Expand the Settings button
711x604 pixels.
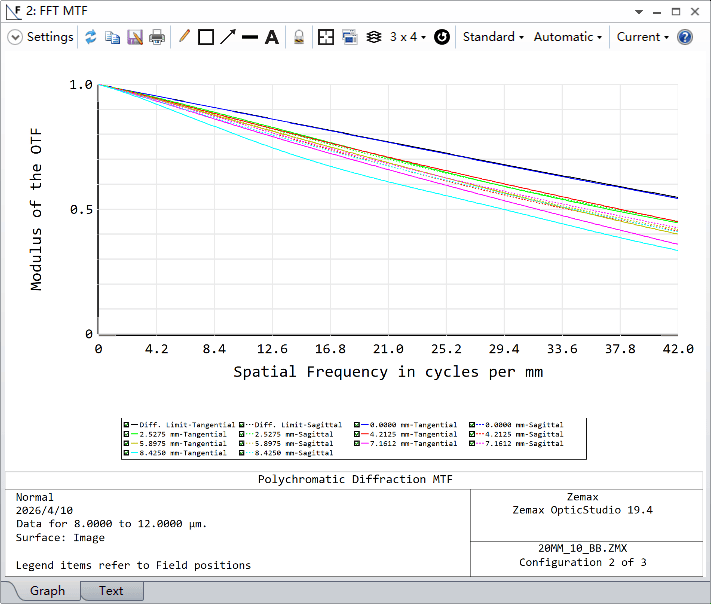pos(41,37)
